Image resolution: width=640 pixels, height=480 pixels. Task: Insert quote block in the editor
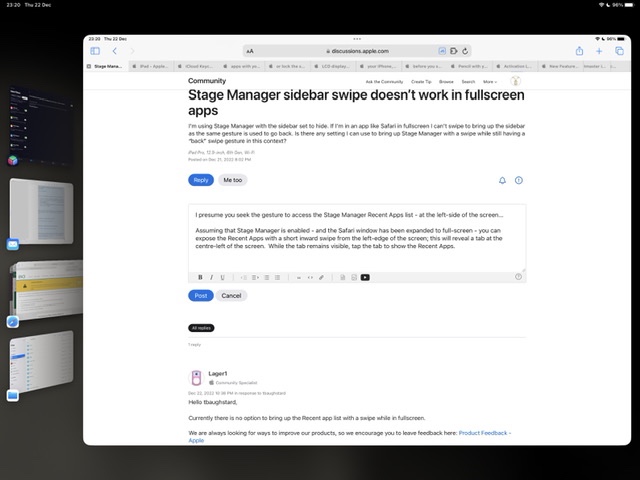299,277
